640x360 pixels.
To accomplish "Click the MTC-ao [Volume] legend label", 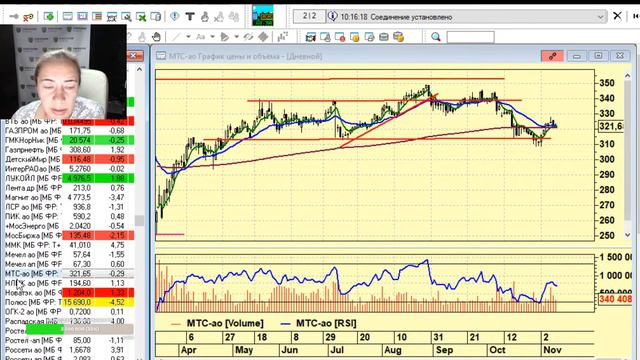I will point(225,323).
